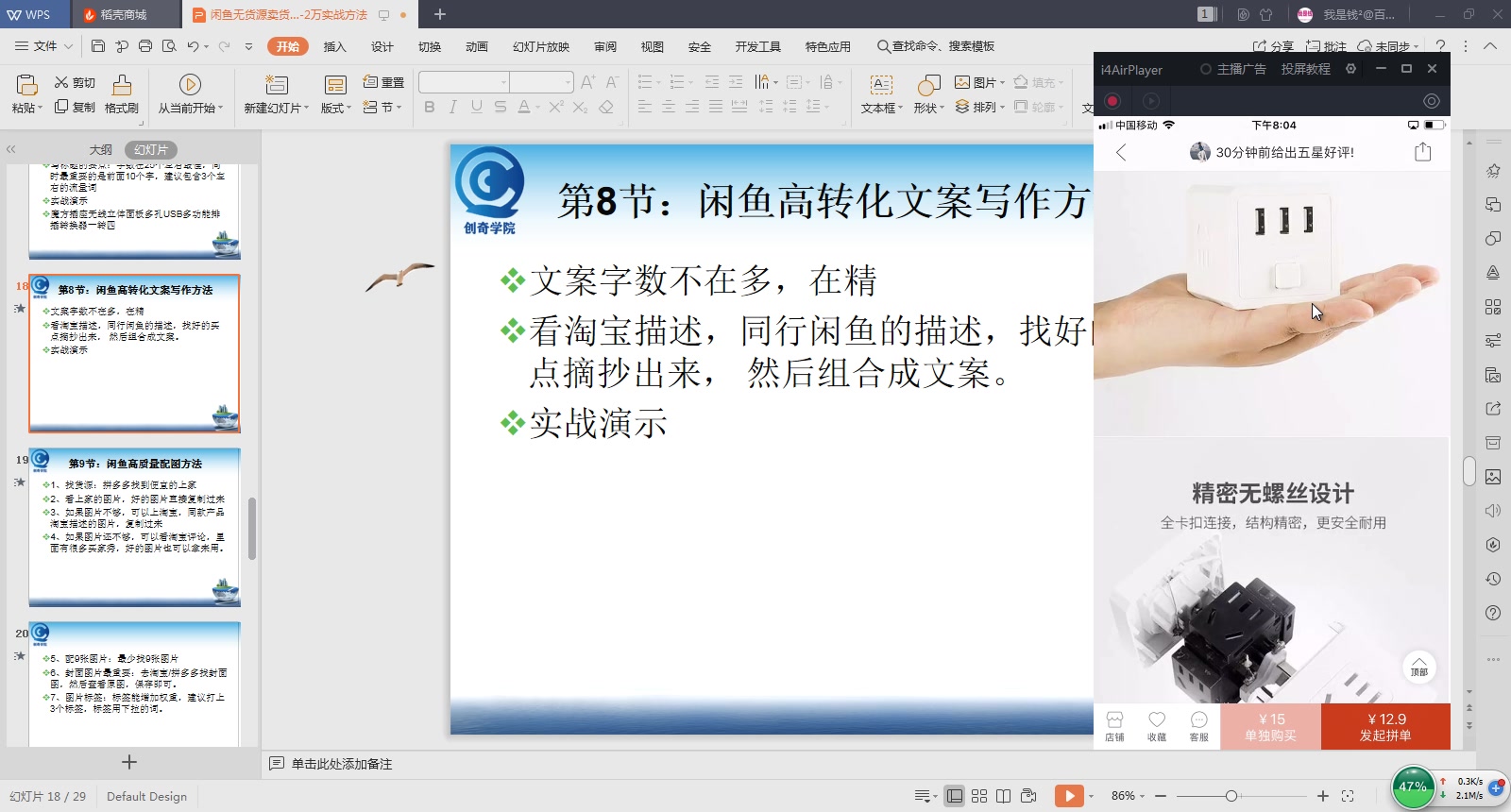Toggle the 主播广告 option in i4AirPlayer
The width and height of the screenshot is (1511, 812).
(x=1232, y=69)
